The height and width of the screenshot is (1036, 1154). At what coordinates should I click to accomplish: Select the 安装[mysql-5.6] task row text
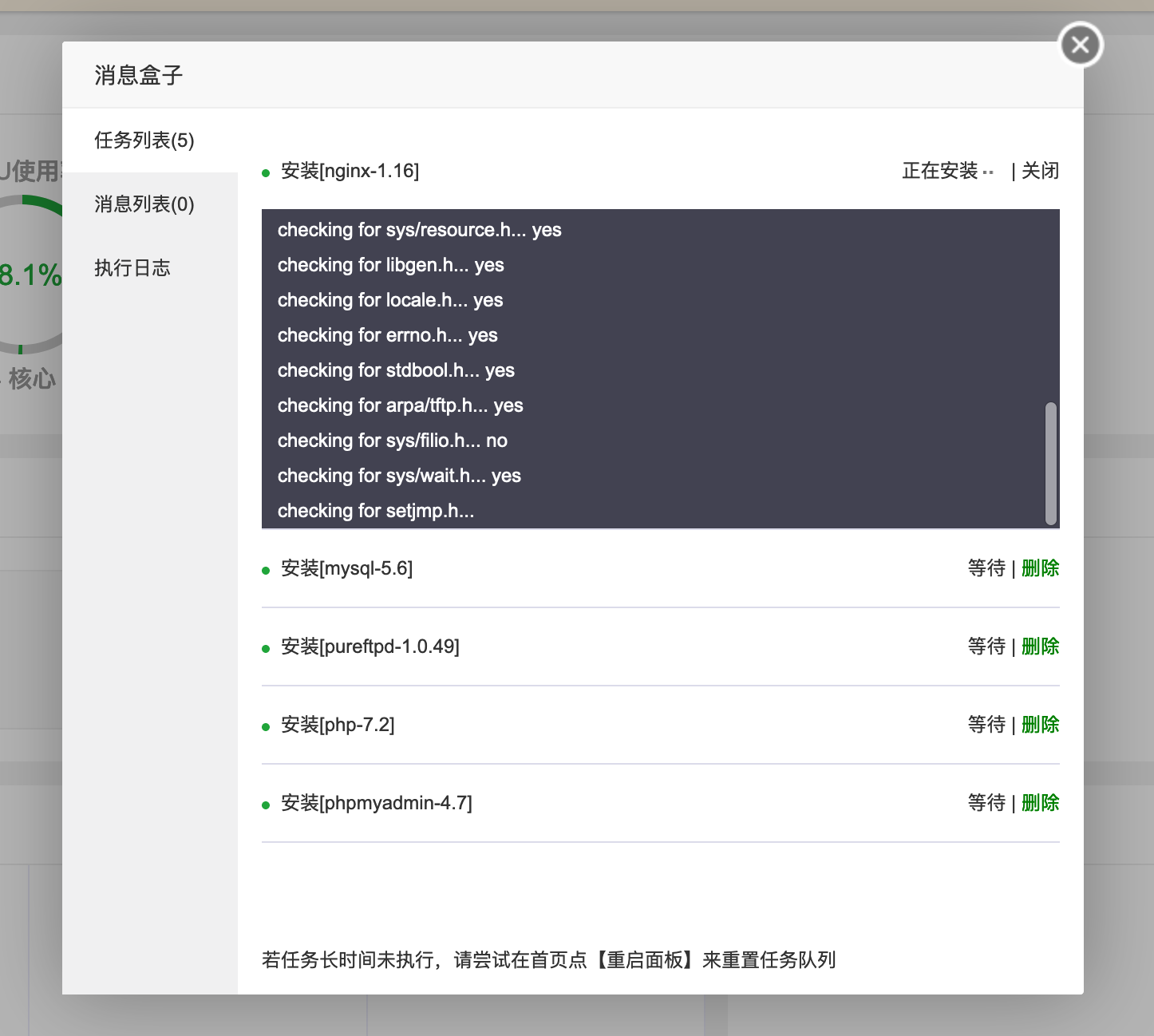pos(346,568)
